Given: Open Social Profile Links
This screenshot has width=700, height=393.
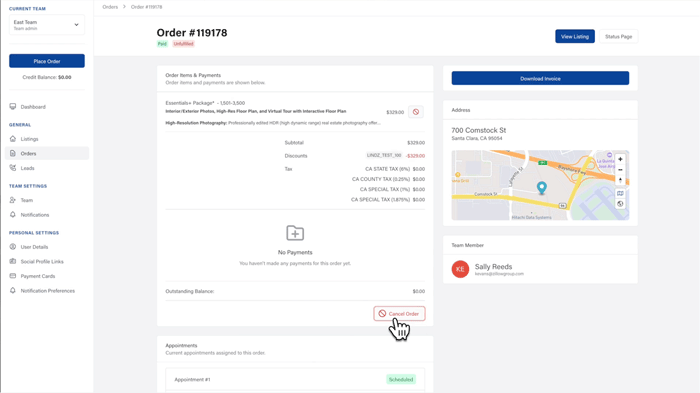Looking at the screenshot, I should tap(42, 261).
